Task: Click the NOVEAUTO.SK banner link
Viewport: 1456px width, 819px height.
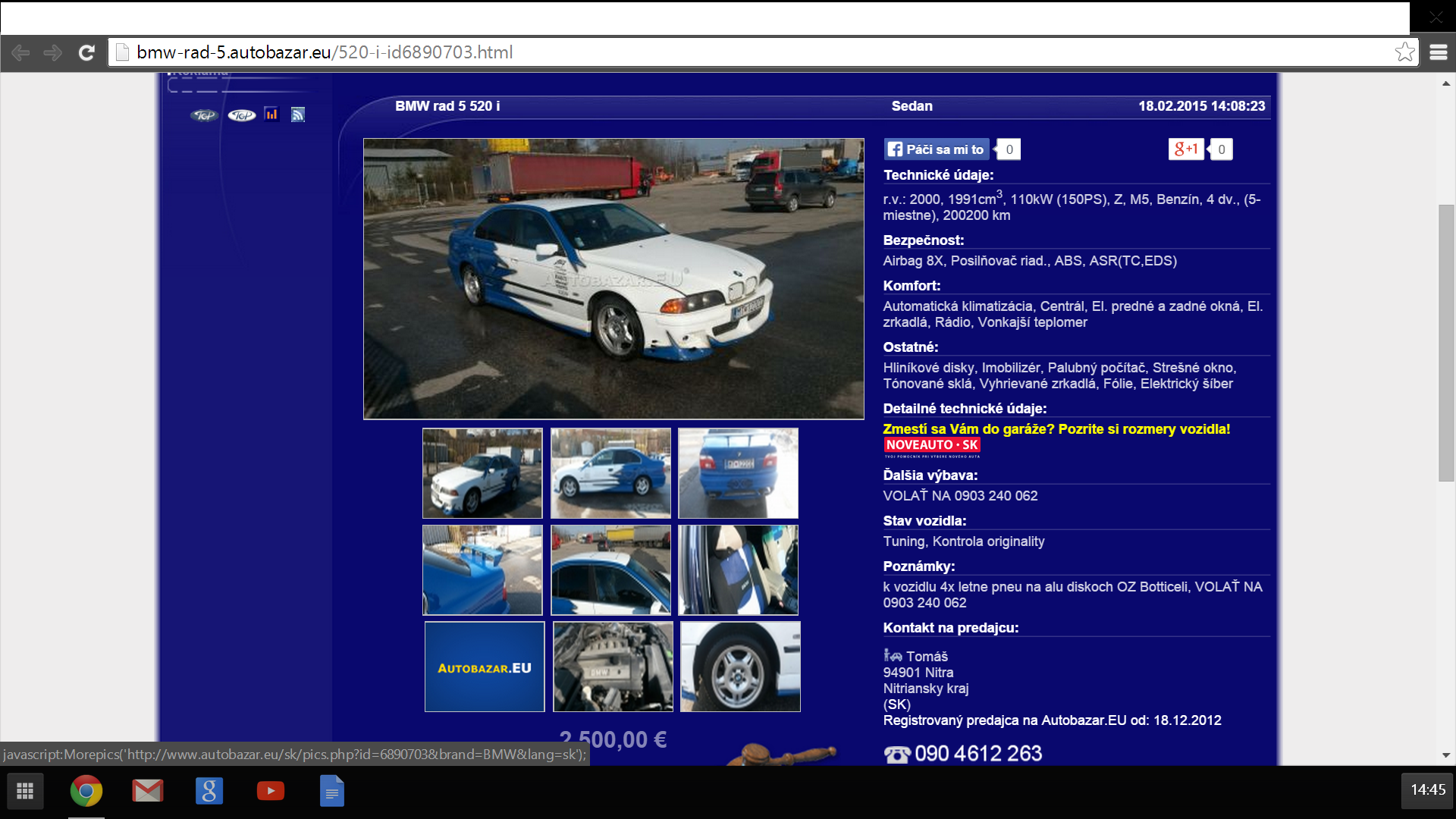Action: pos(932,447)
